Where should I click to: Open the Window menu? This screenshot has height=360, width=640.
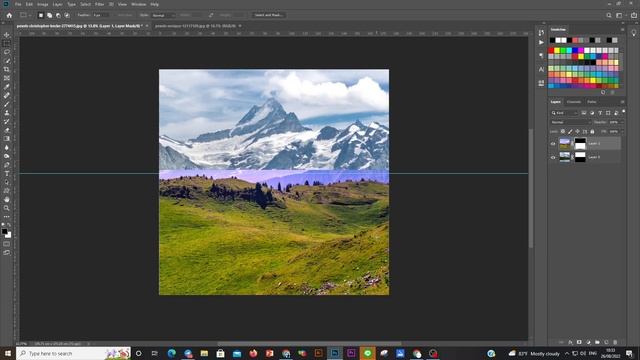(139, 4)
